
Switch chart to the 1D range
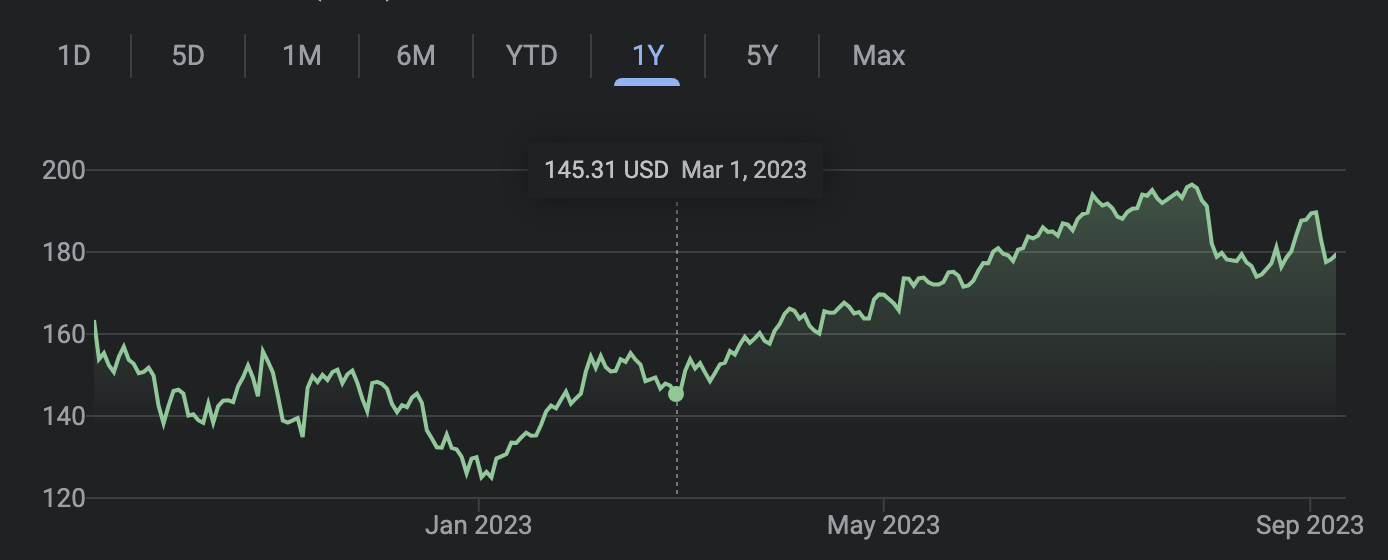tap(75, 55)
